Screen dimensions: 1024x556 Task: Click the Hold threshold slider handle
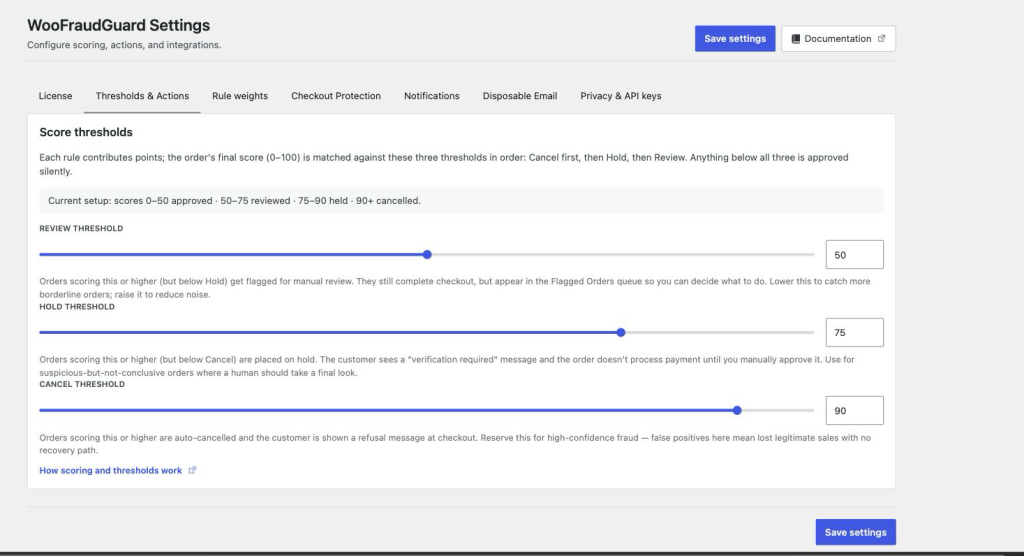coord(621,333)
